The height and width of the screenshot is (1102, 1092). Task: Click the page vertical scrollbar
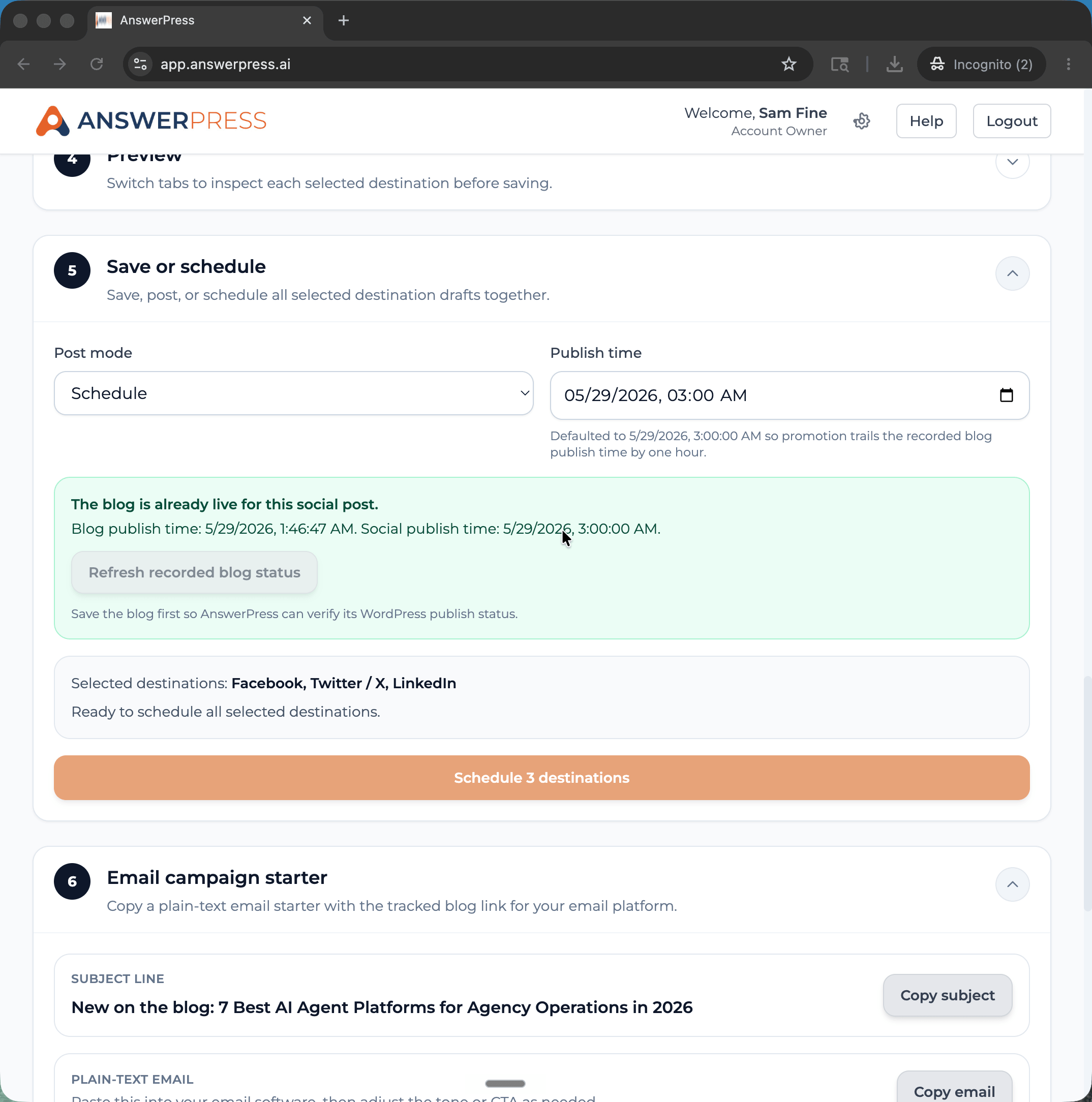pyautogui.click(x=1087, y=793)
